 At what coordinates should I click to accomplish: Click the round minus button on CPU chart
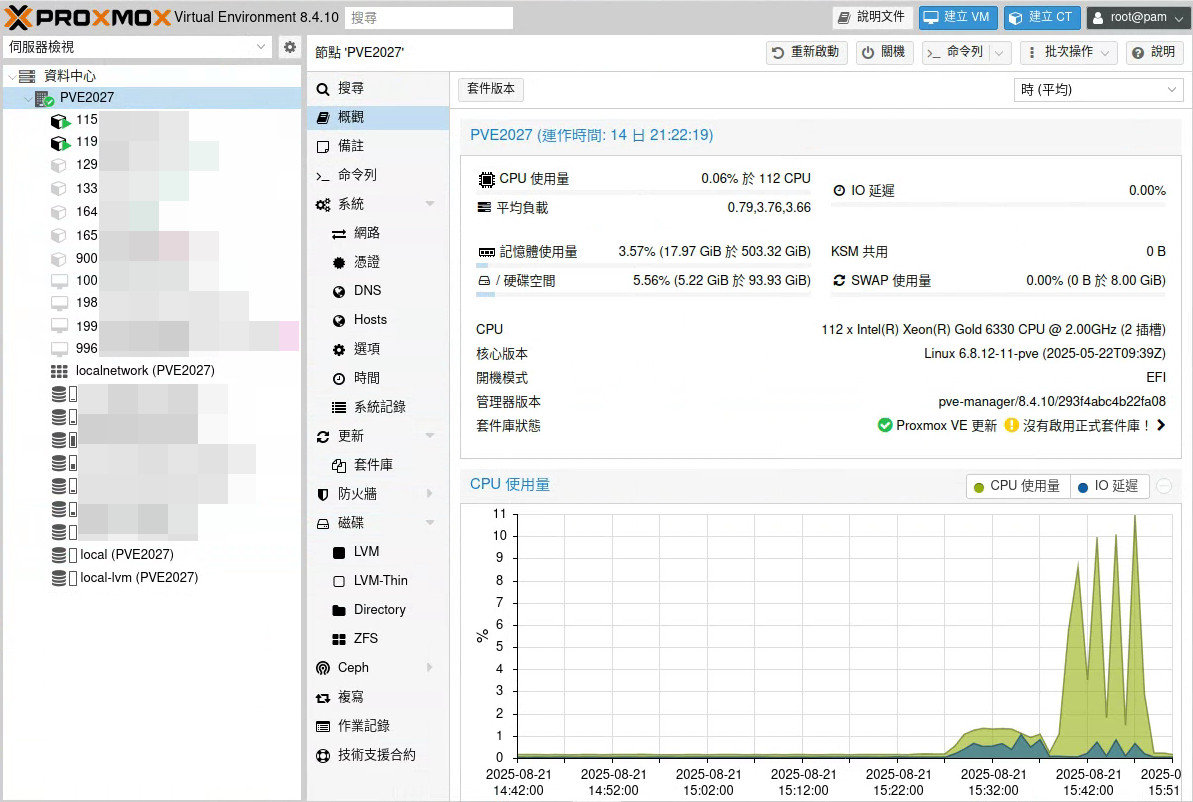point(1164,487)
